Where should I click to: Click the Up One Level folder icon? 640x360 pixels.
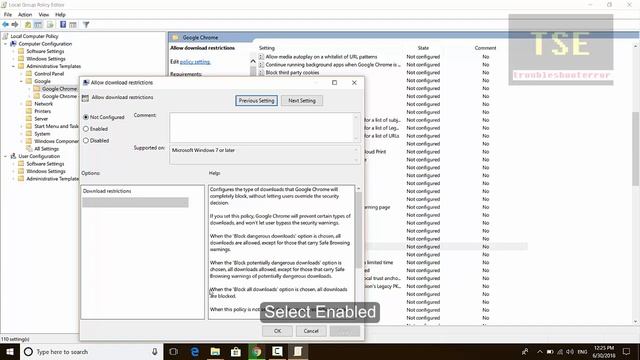[x=28, y=24]
